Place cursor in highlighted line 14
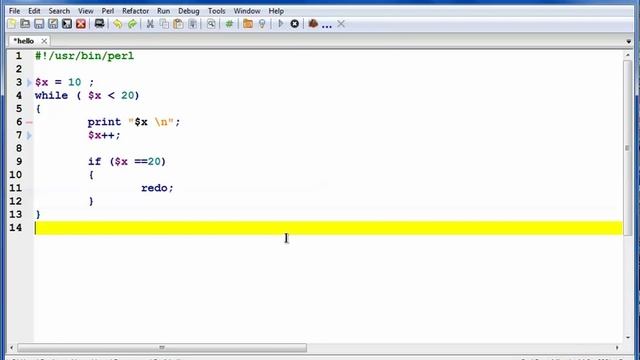 pos(329,228)
